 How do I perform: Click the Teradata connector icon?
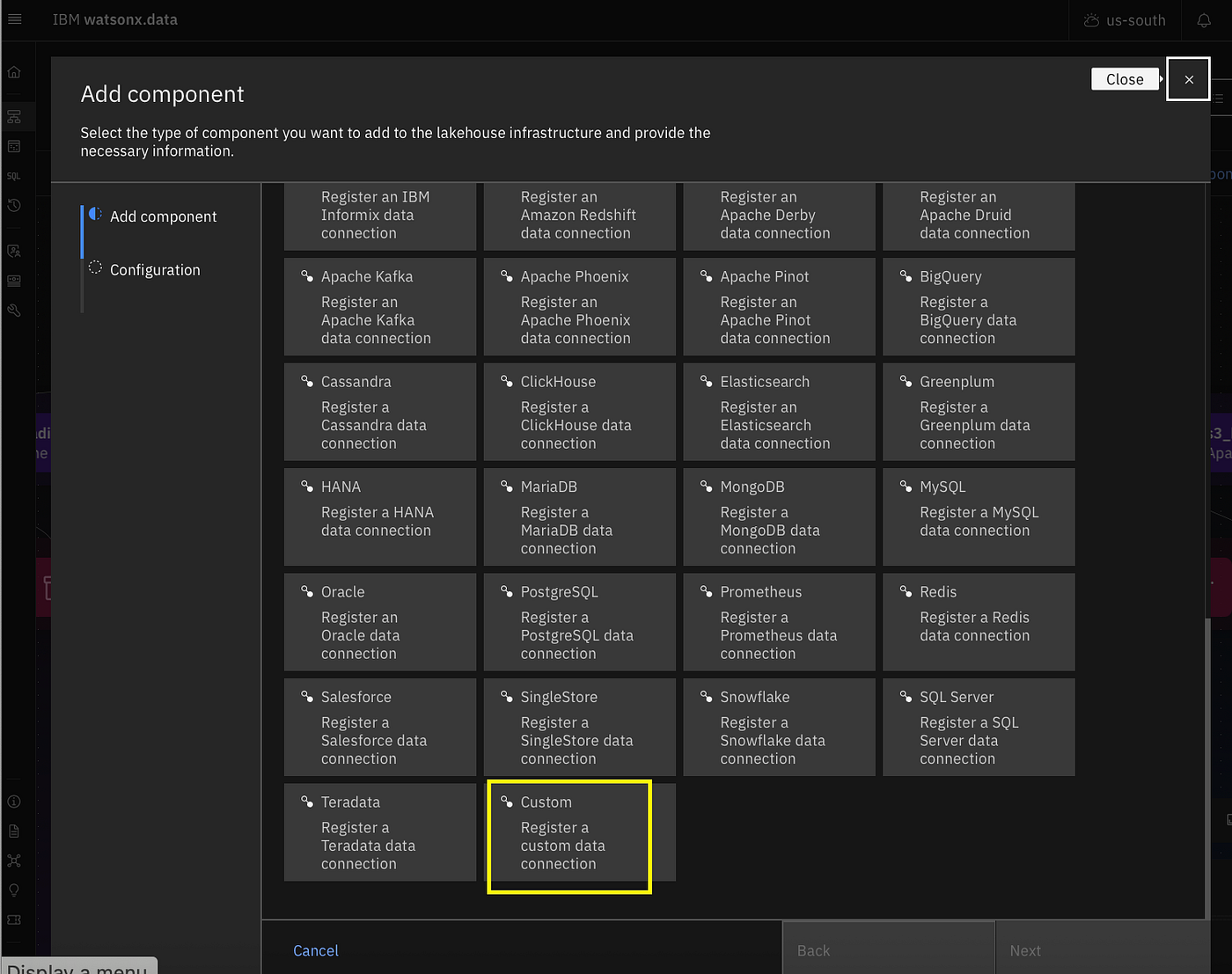[x=307, y=802]
